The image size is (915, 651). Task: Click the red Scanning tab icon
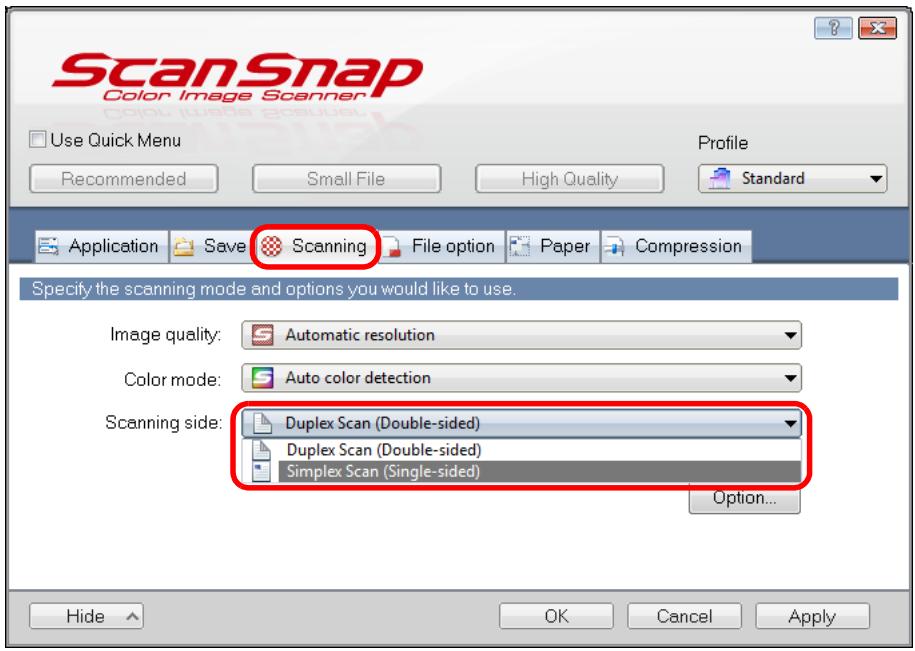271,246
